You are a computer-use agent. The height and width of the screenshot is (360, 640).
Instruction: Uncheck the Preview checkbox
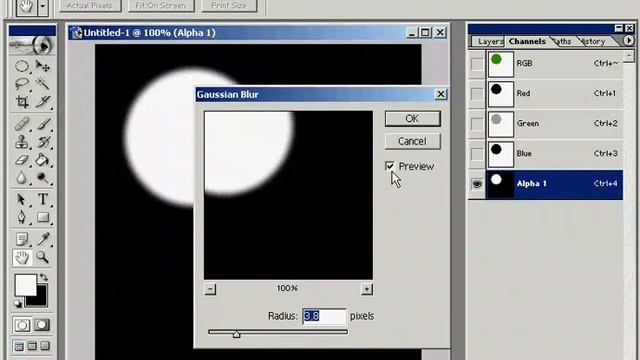pos(390,166)
